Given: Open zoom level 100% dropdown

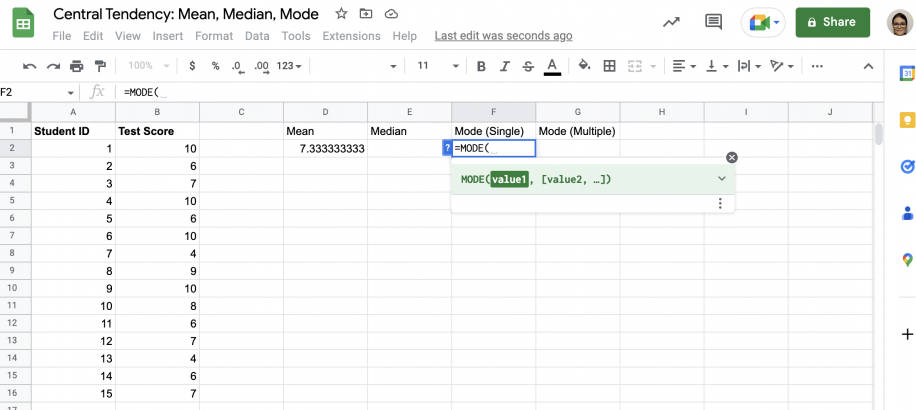Looking at the screenshot, I should coord(149,66).
